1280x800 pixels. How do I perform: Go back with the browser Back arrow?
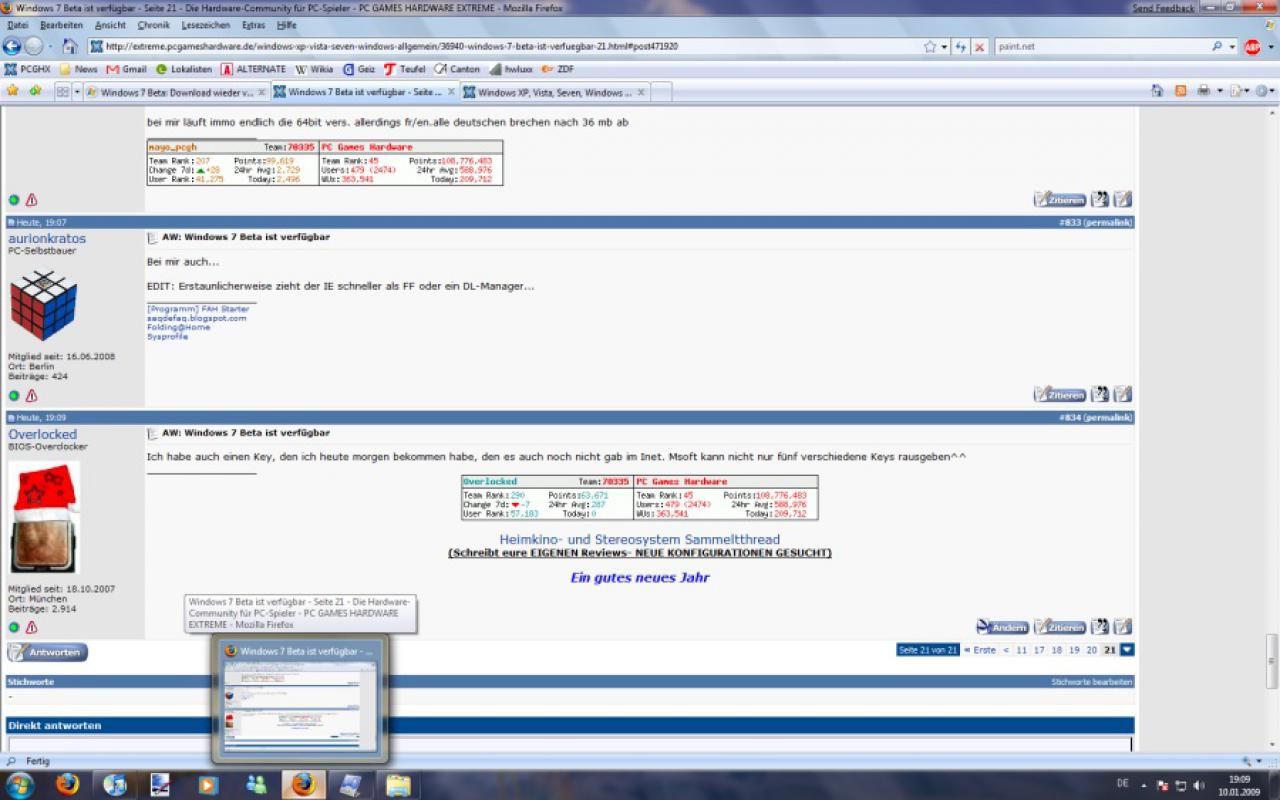(12, 46)
